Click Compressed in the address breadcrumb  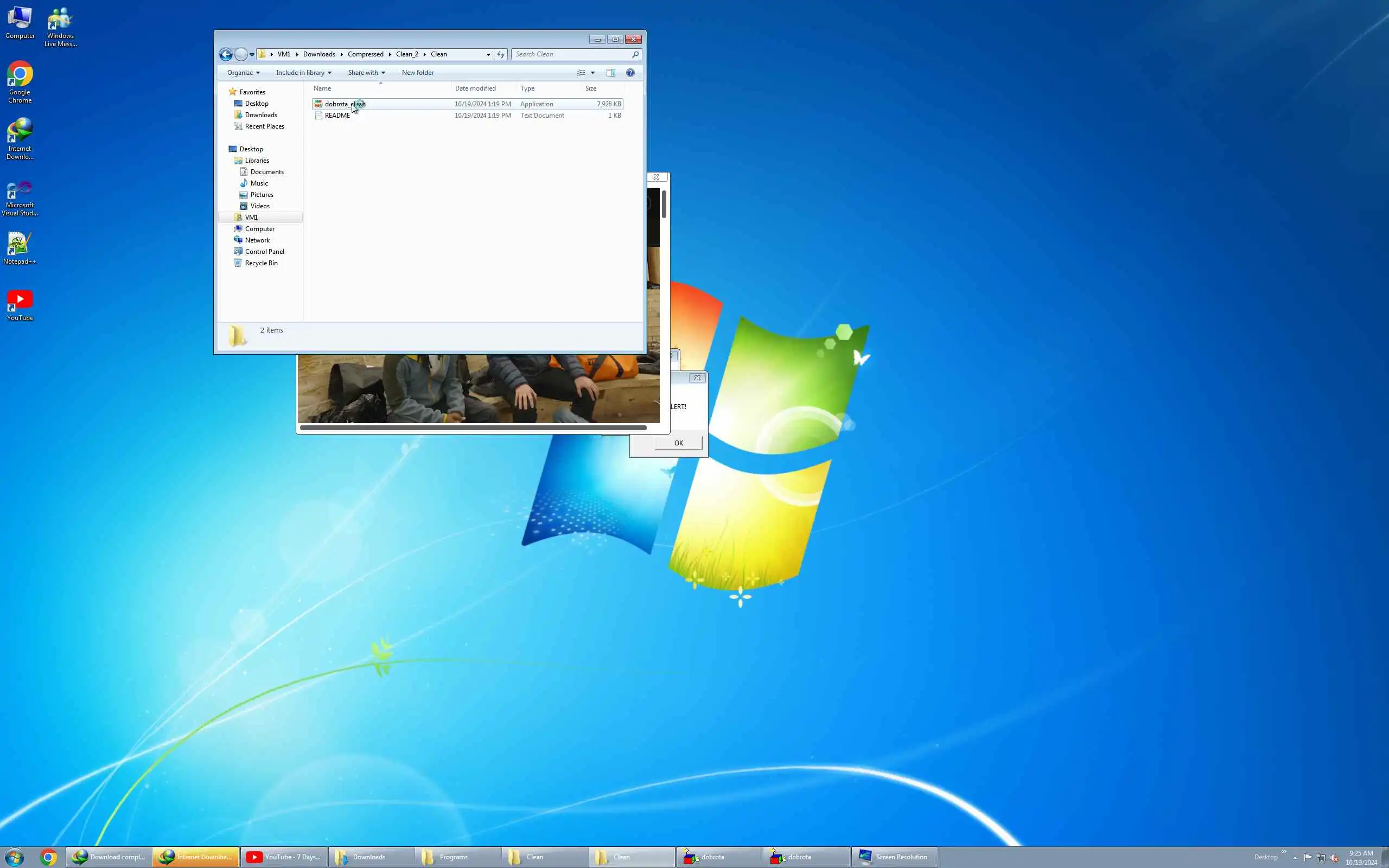point(365,55)
